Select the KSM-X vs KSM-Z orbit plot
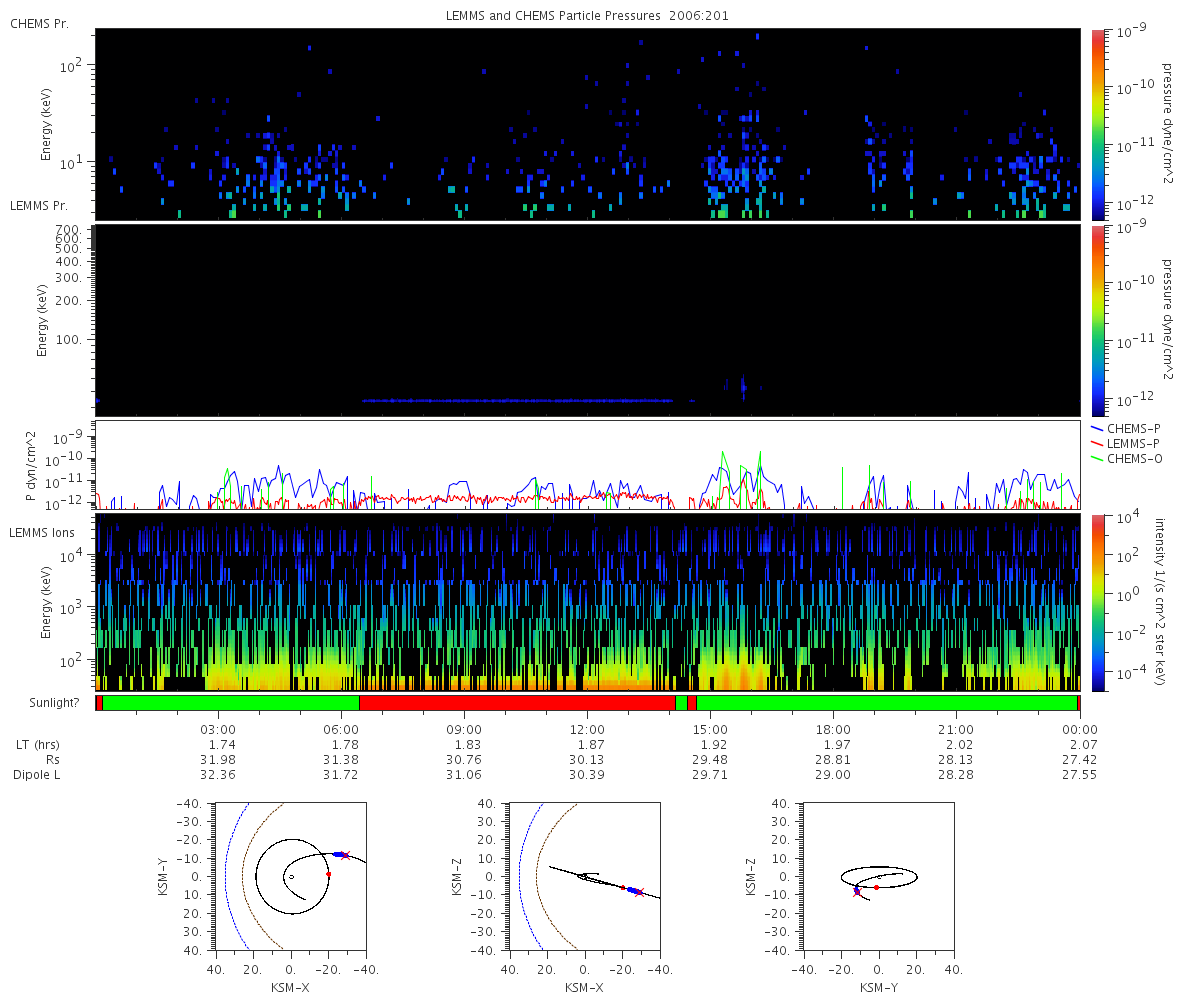The width and height of the screenshot is (1200, 1000). click(x=585, y=876)
